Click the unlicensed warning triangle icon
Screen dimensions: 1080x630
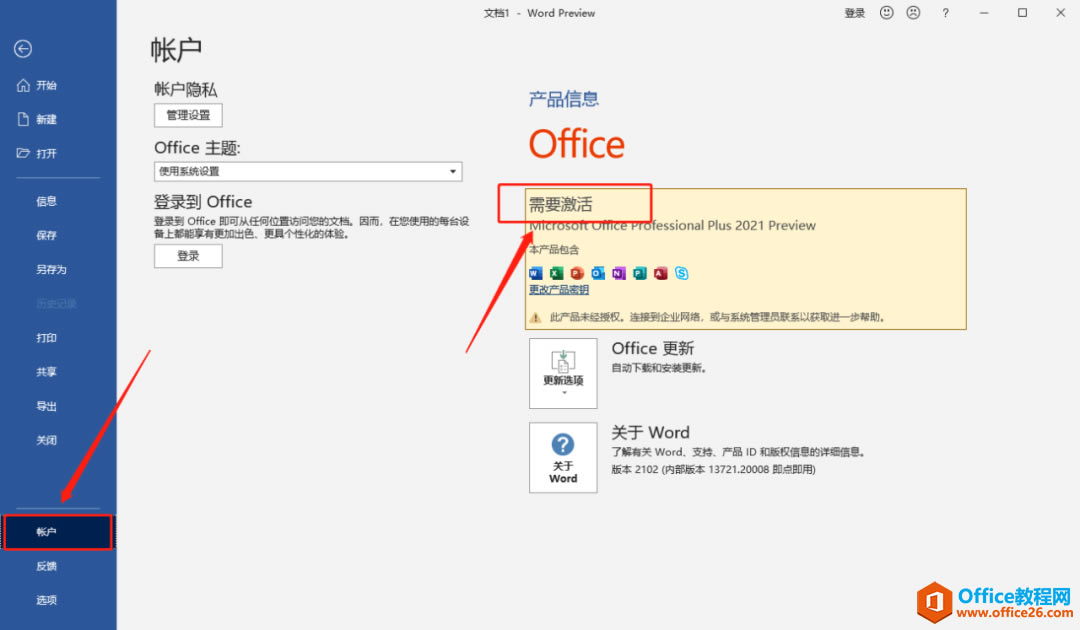[x=535, y=317]
